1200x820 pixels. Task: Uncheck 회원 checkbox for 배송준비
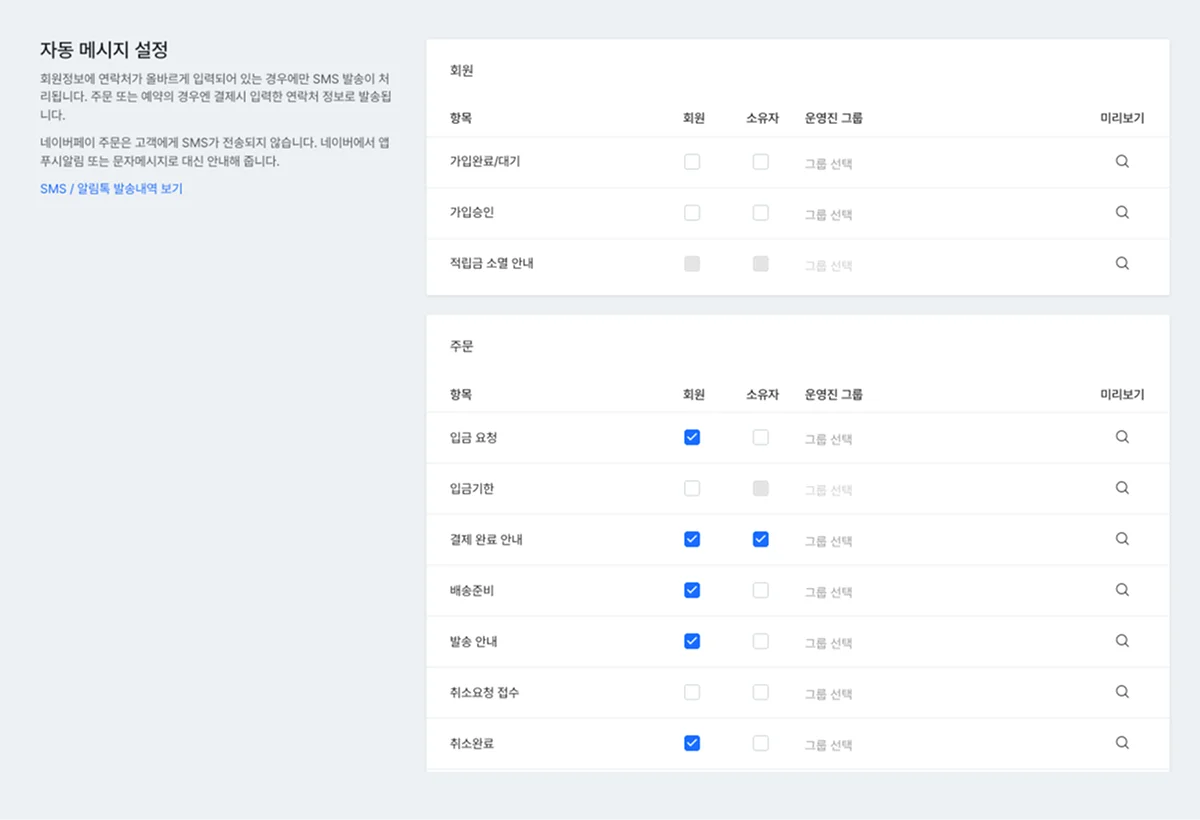coord(692,590)
